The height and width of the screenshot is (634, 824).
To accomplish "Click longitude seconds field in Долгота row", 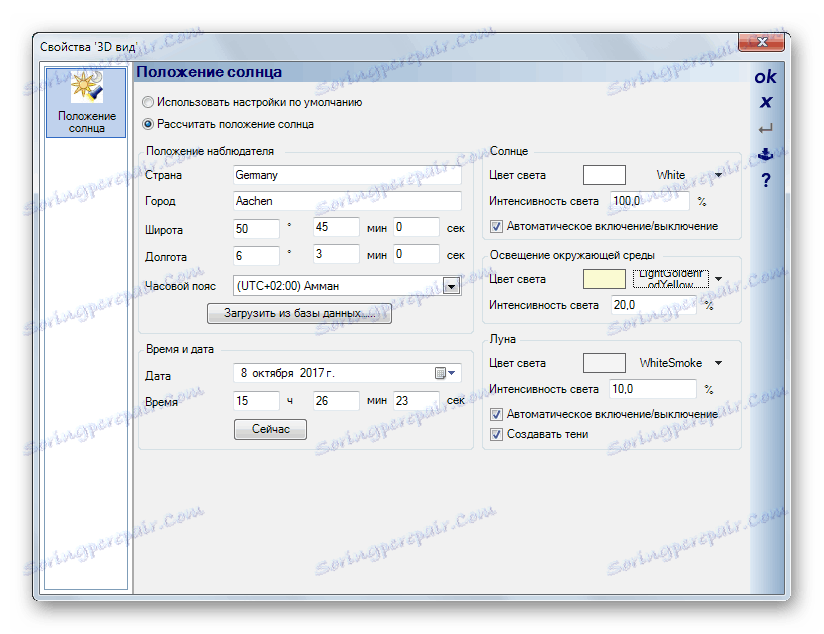I will tap(416, 254).
